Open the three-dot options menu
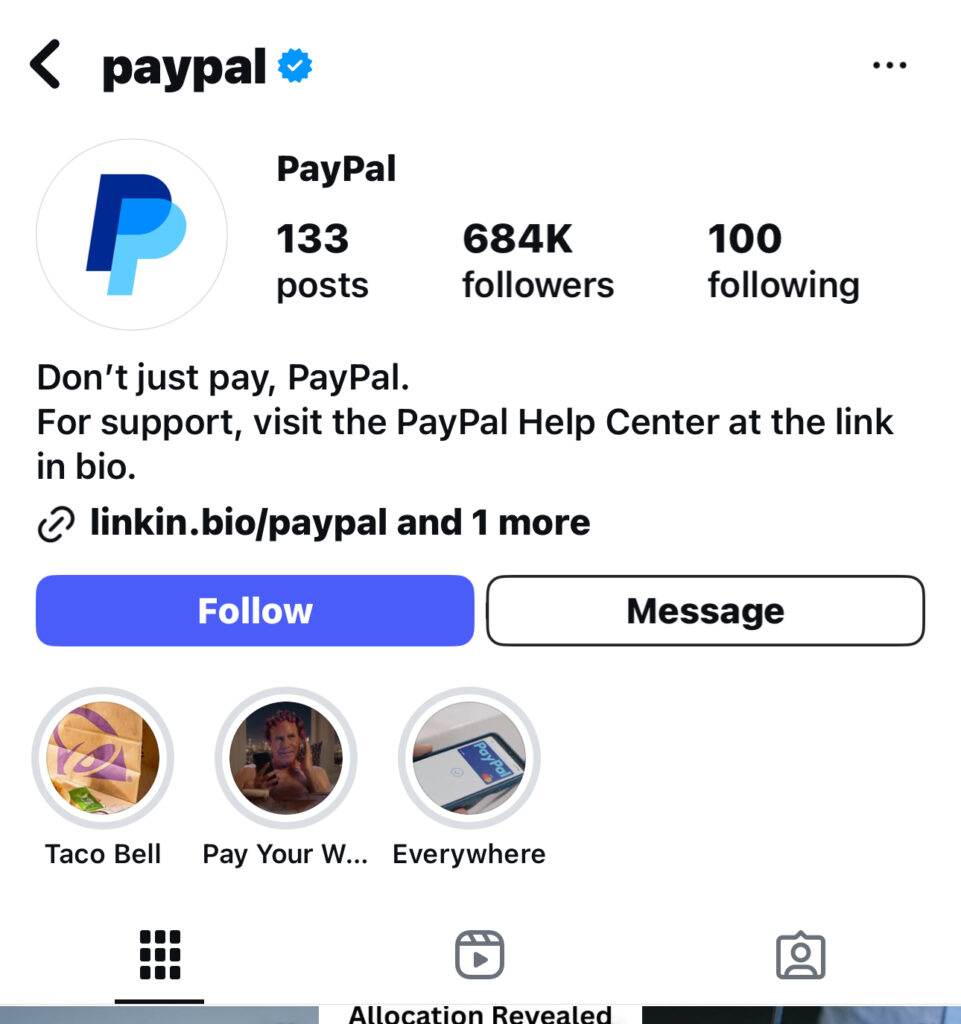Screen dimensions: 961x1024 pyautogui.click(x=889, y=65)
